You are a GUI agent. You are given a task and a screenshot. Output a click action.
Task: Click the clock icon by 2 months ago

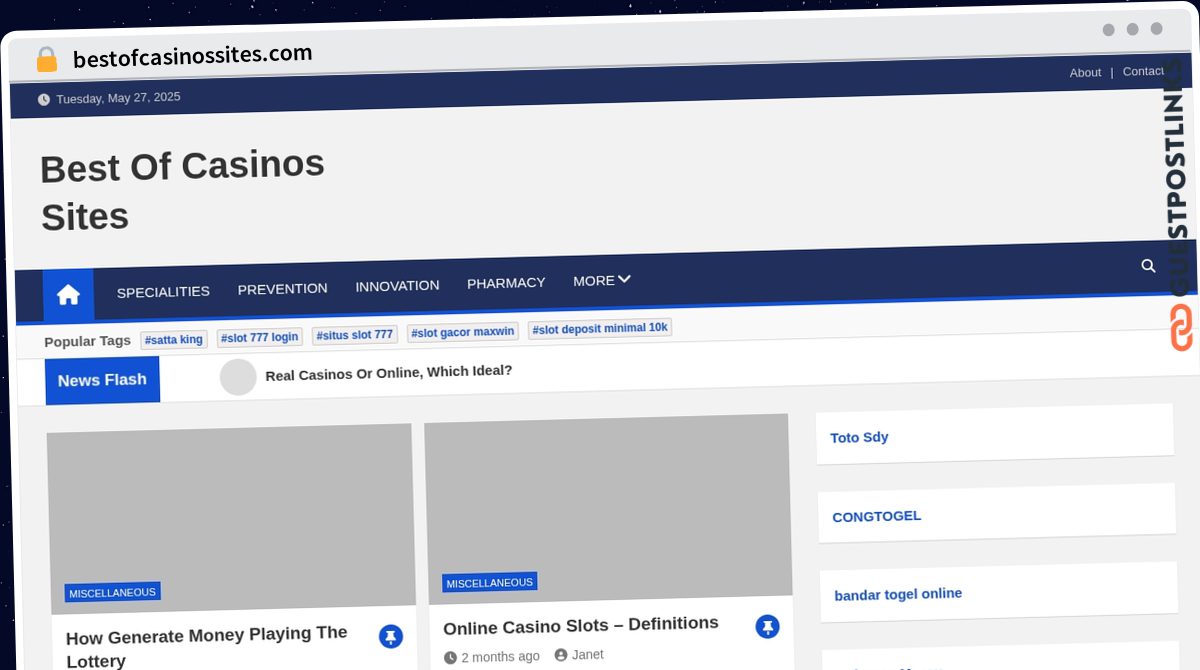[450, 658]
